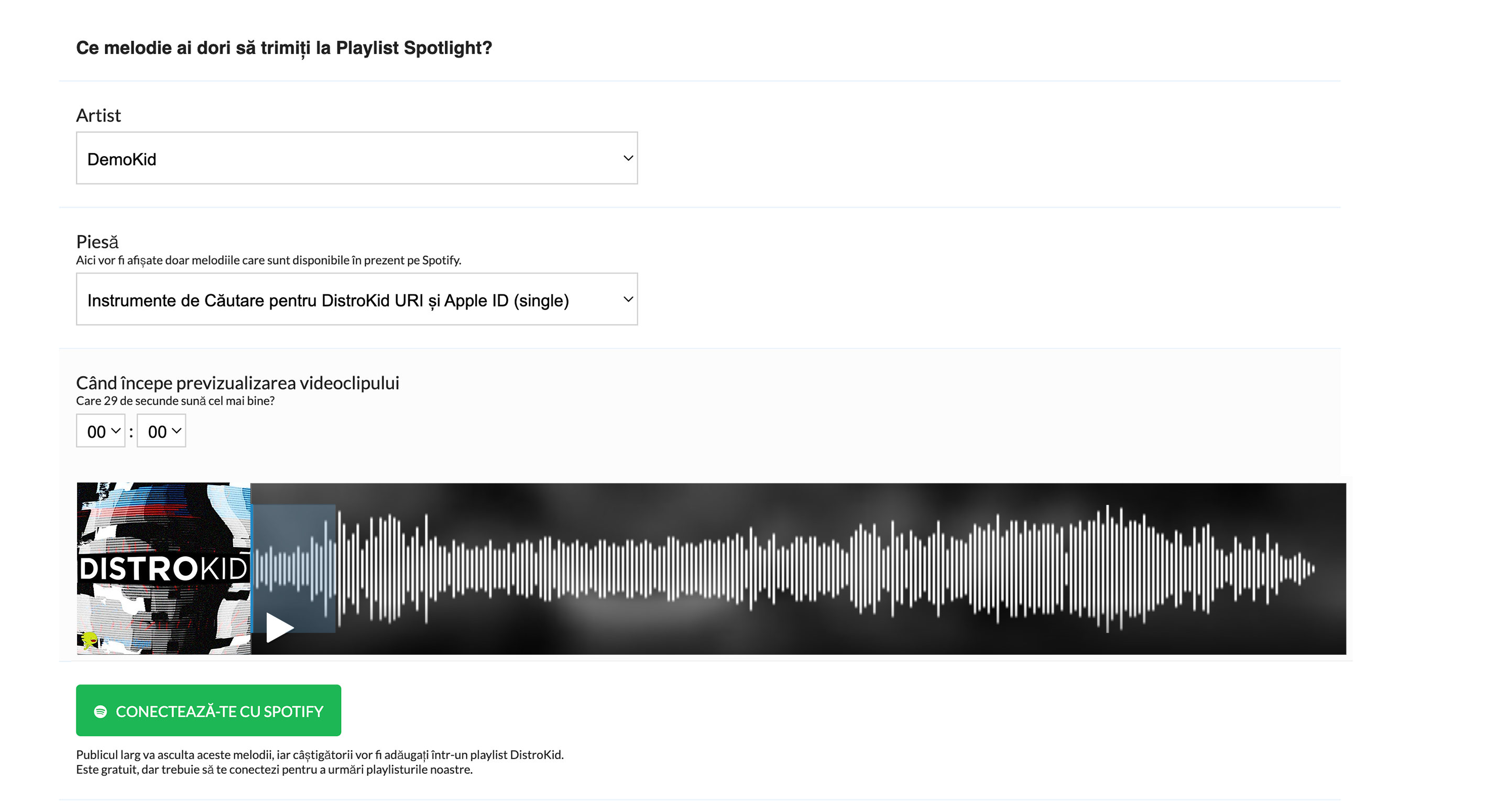Expand the Piesă song selection dropdown
The height and width of the screenshot is (812, 1509).
point(357,299)
